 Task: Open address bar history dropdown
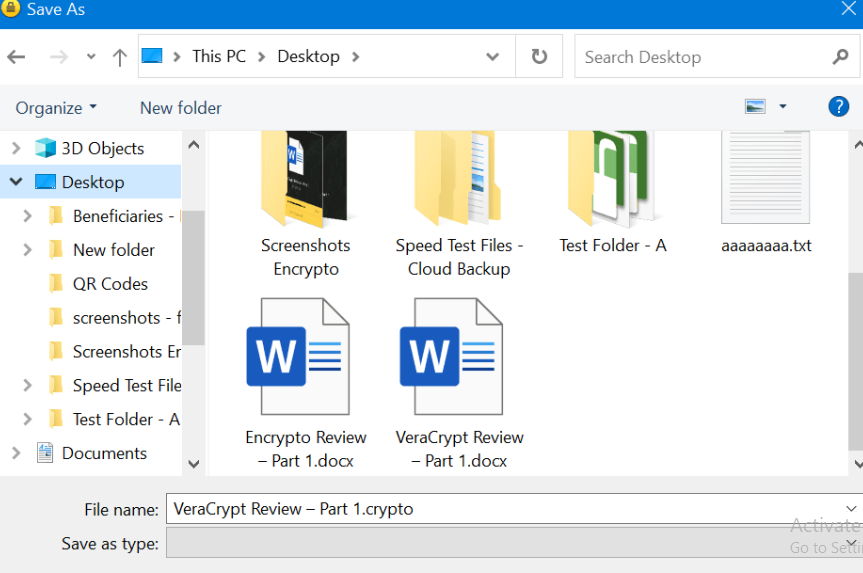(493, 57)
